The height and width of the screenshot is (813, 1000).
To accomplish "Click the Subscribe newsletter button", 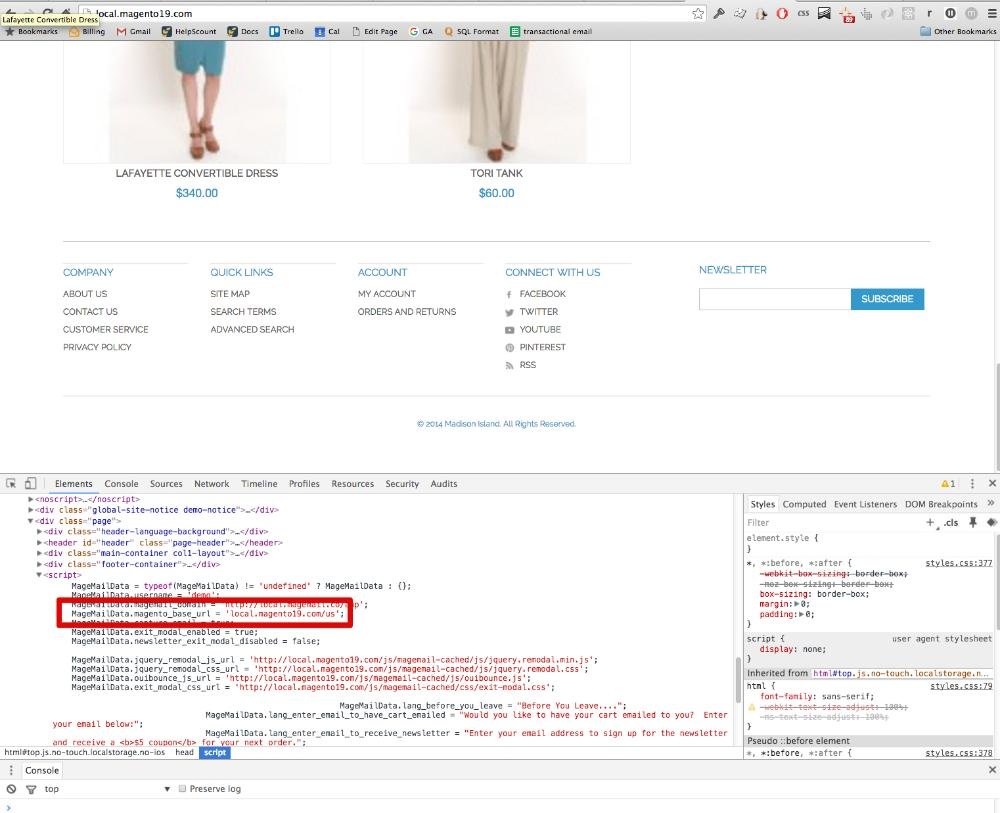I will (x=887, y=299).
